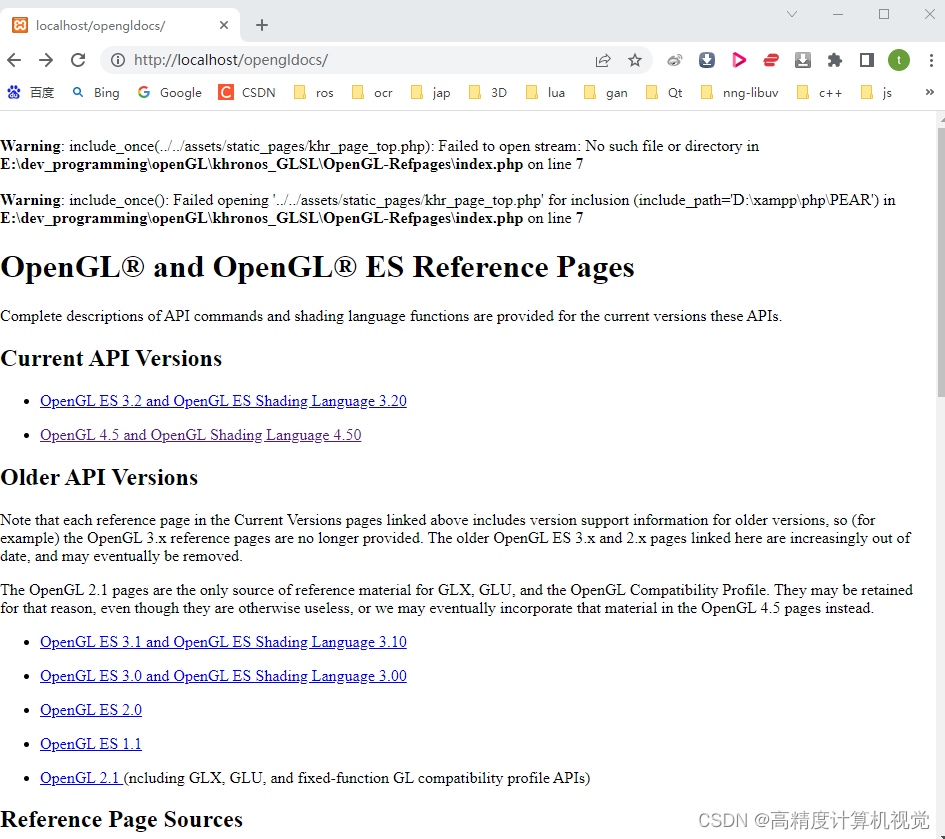Maximize the browser window
The width and height of the screenshot is (945, 839).
884,14
